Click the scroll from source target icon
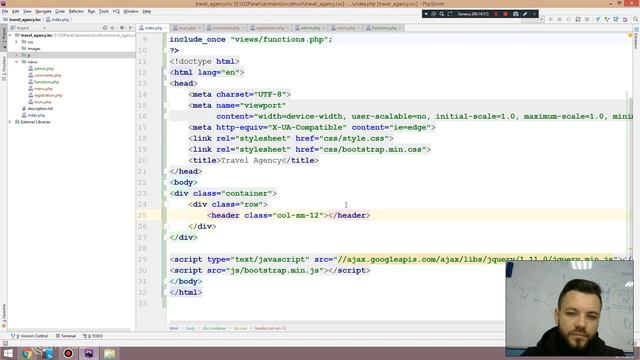The height and width of the screenshot is (360, 640). click(105, 28)
